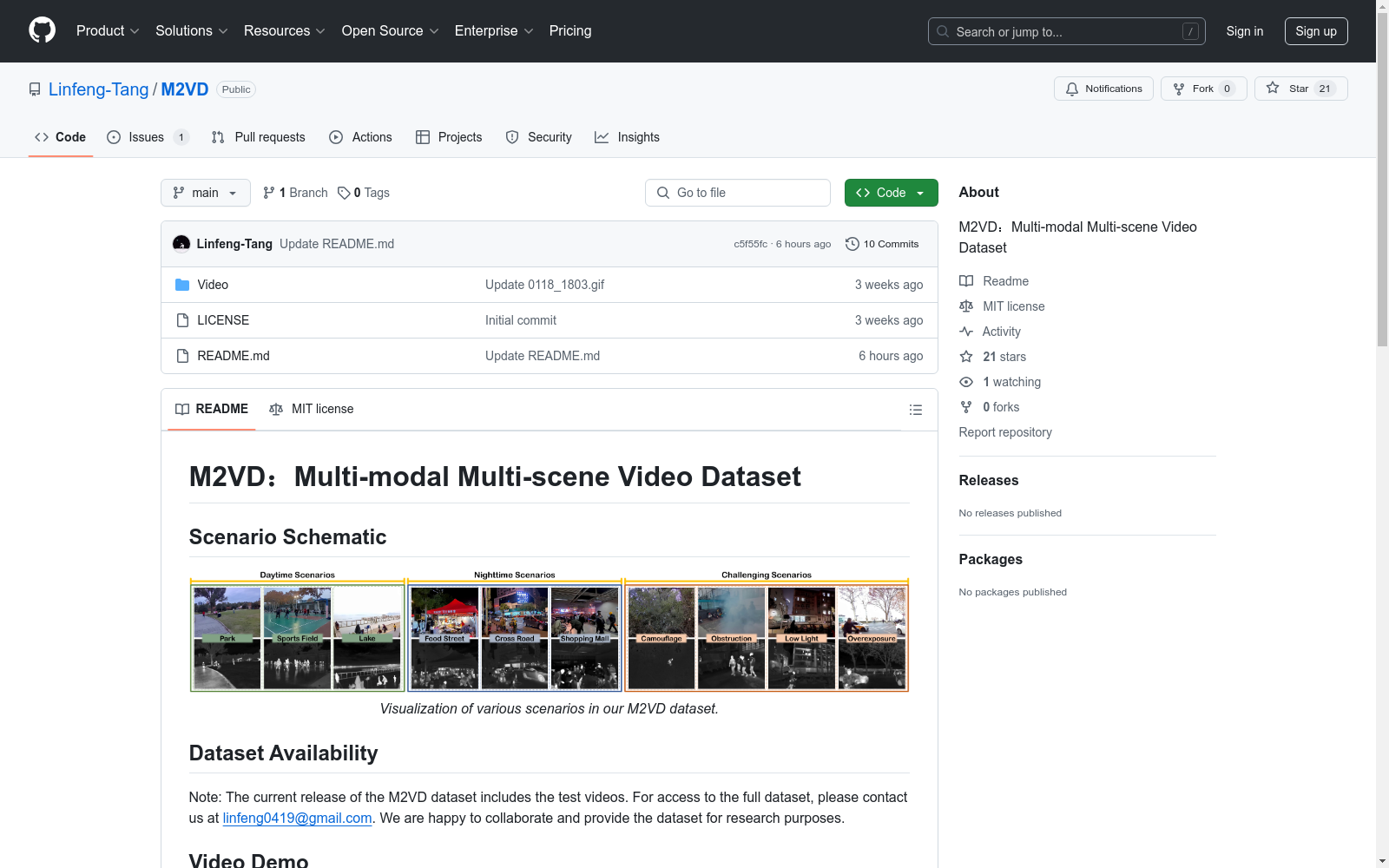1389x868 pixels.
Task: Open the Code tab
Action: [x=61, y=137]
